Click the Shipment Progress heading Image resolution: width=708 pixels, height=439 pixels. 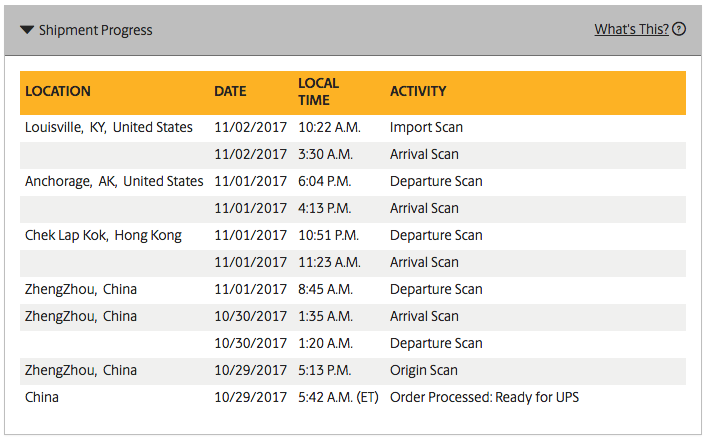click(95, 30)
